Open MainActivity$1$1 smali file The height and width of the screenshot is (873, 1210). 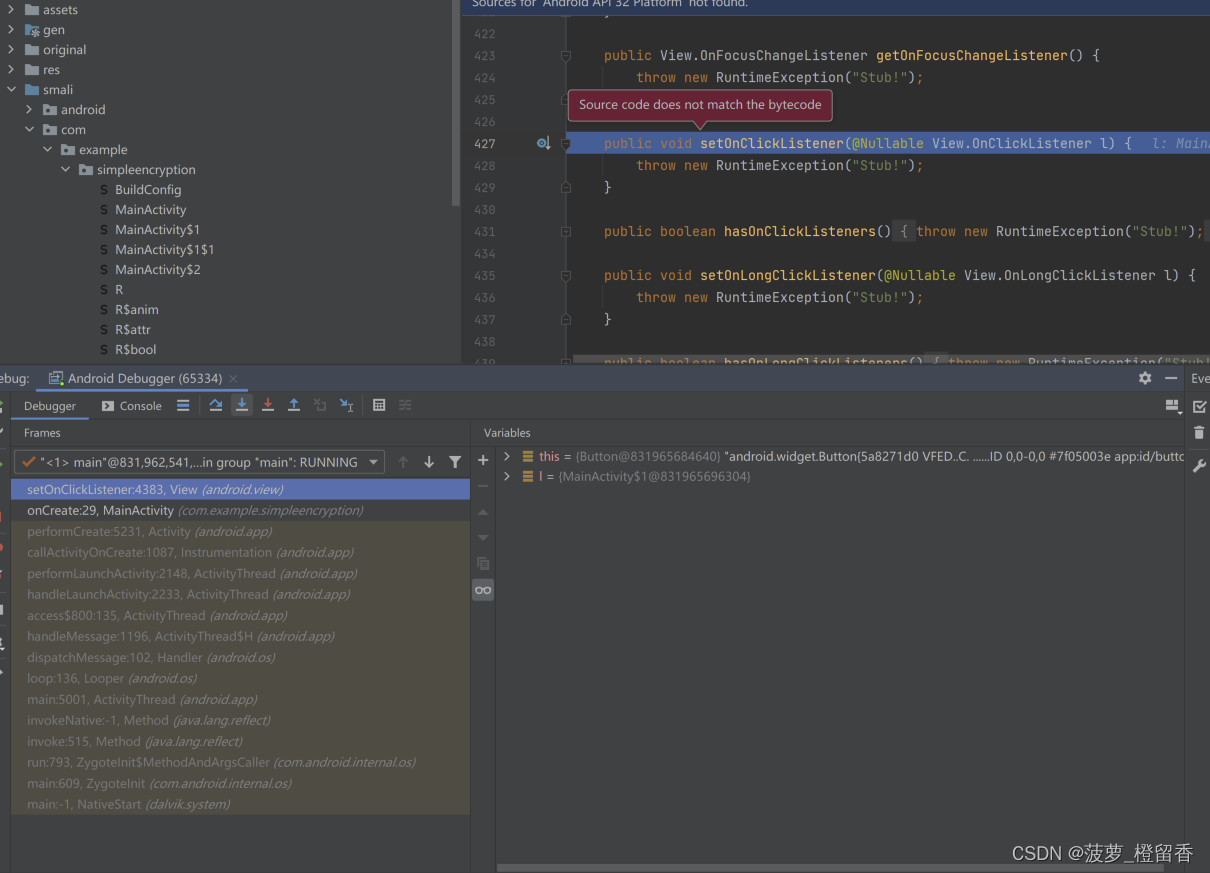point(164,250)
